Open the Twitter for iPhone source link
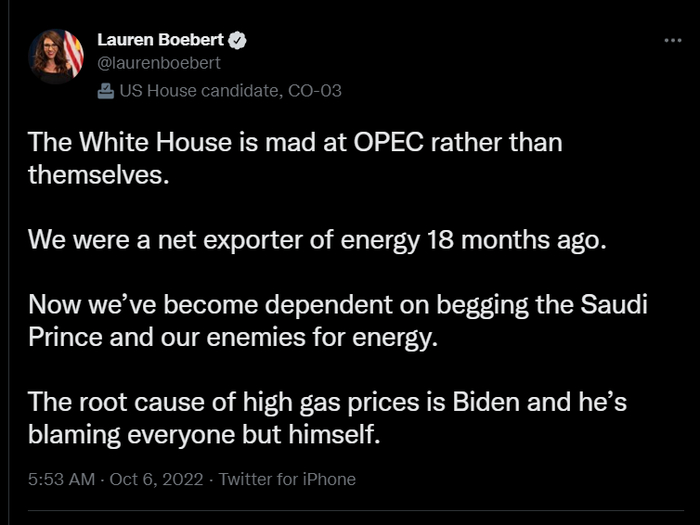This screenshot has height=525, width=700. (x=287, y=479)
